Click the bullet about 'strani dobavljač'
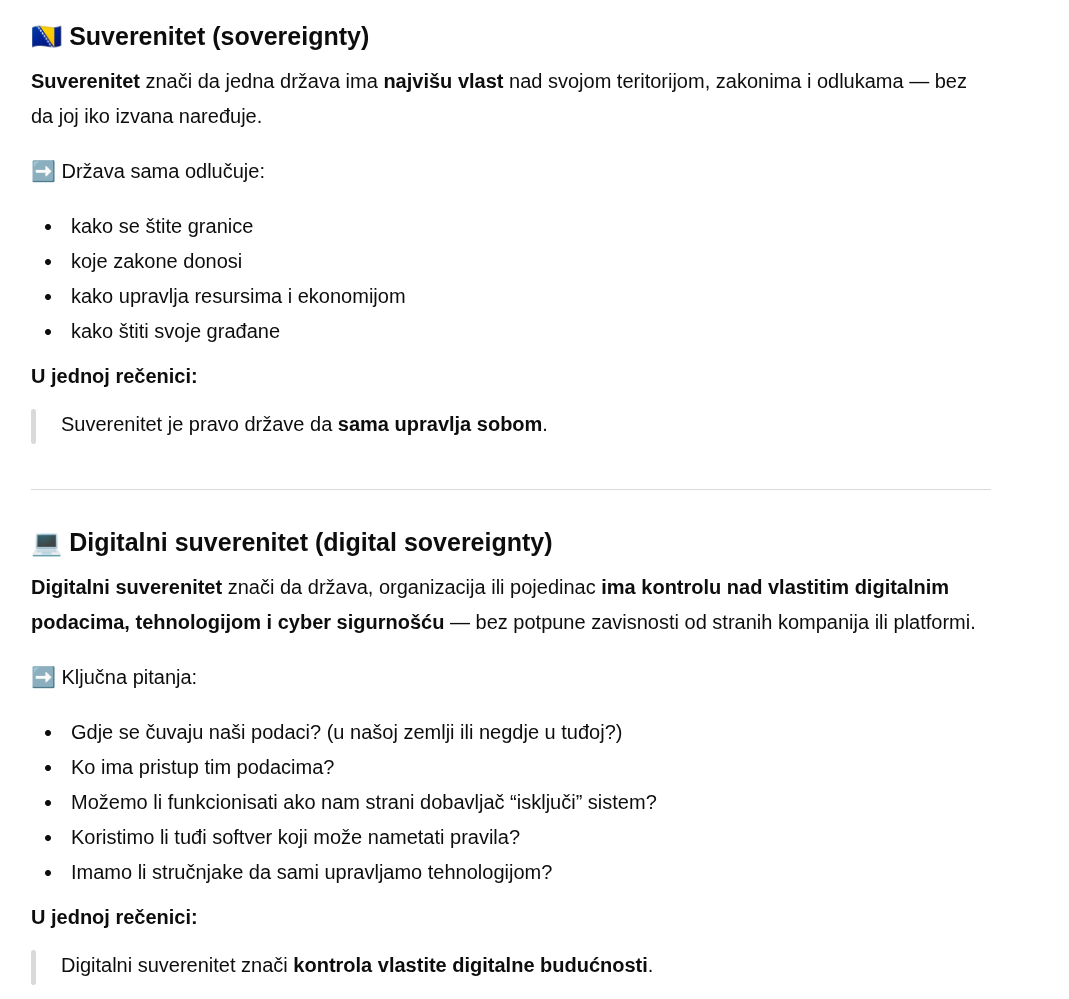 pyautogui.click(x=363, y=802)
